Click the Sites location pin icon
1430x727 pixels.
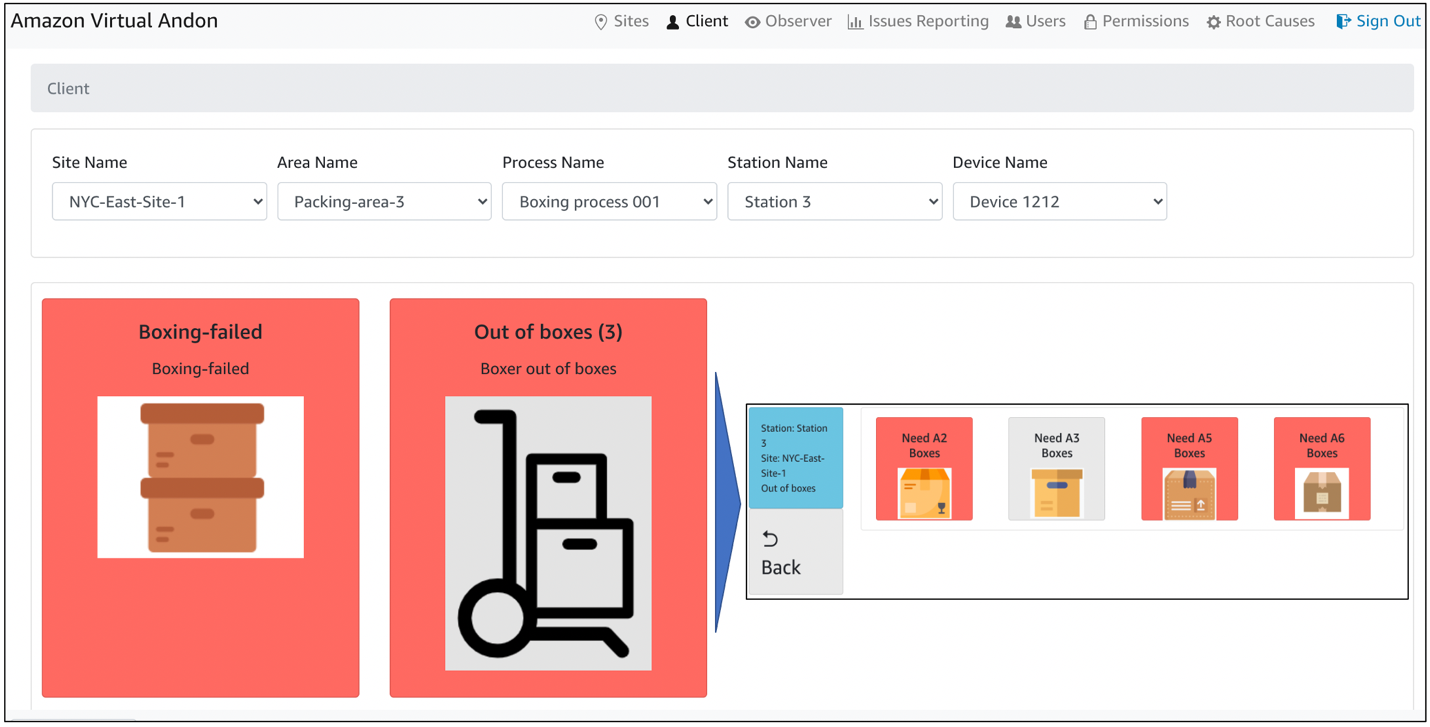point(600,20)
